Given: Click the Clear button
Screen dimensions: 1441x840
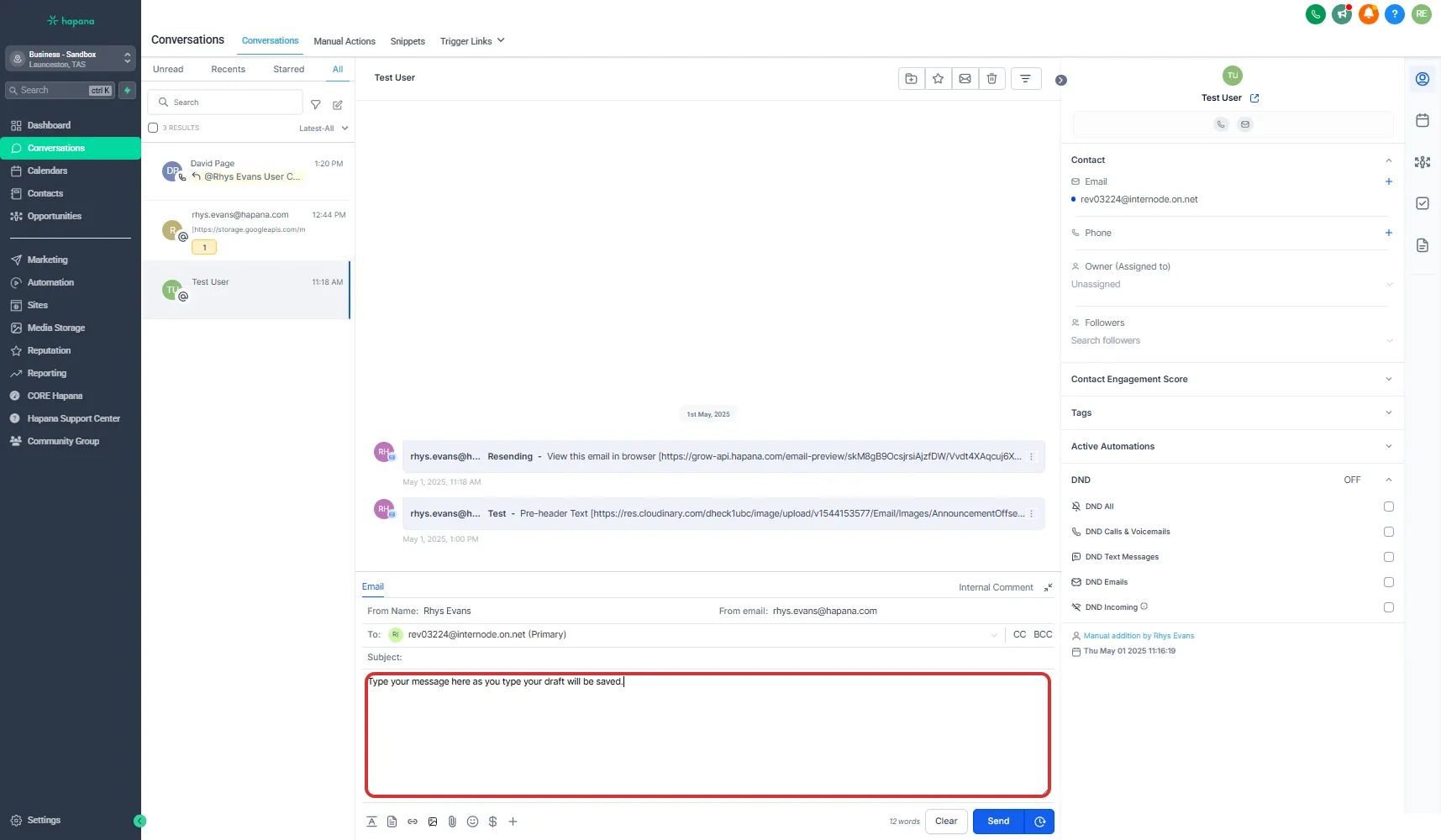Looking at the screenshot, I should [x=946, y=822].
